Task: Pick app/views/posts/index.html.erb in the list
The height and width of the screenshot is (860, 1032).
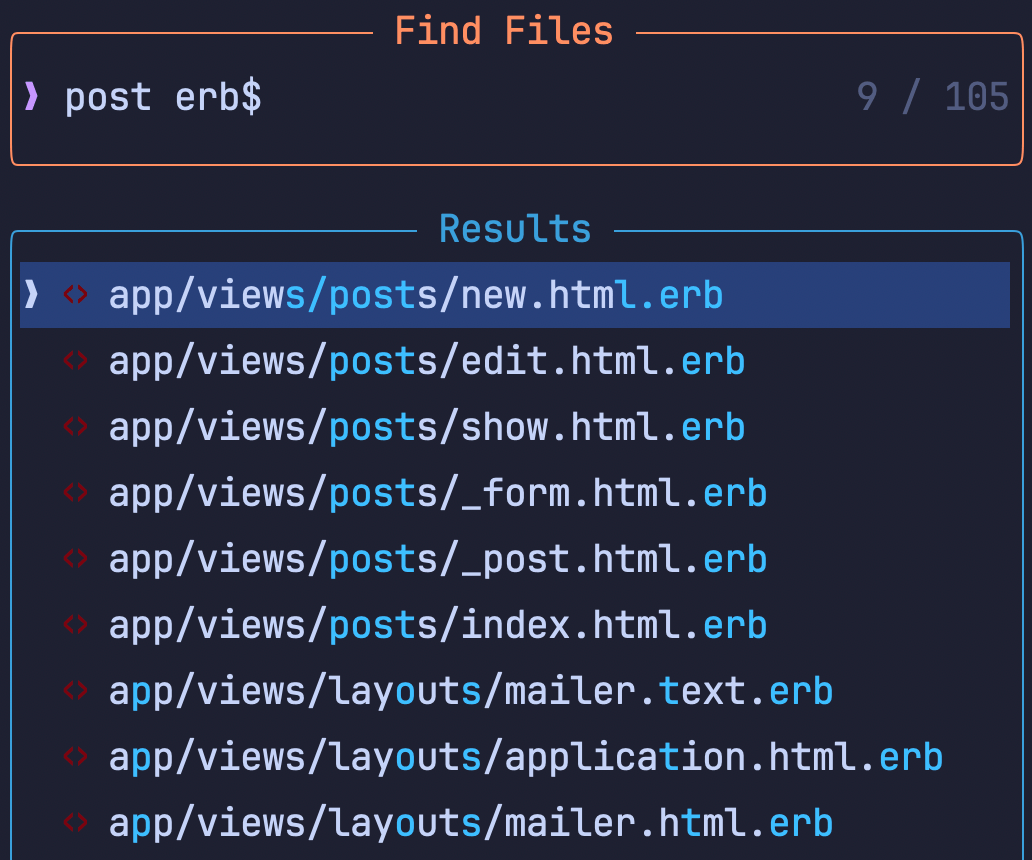Action: pyautogui.click(x=437, y=626)
